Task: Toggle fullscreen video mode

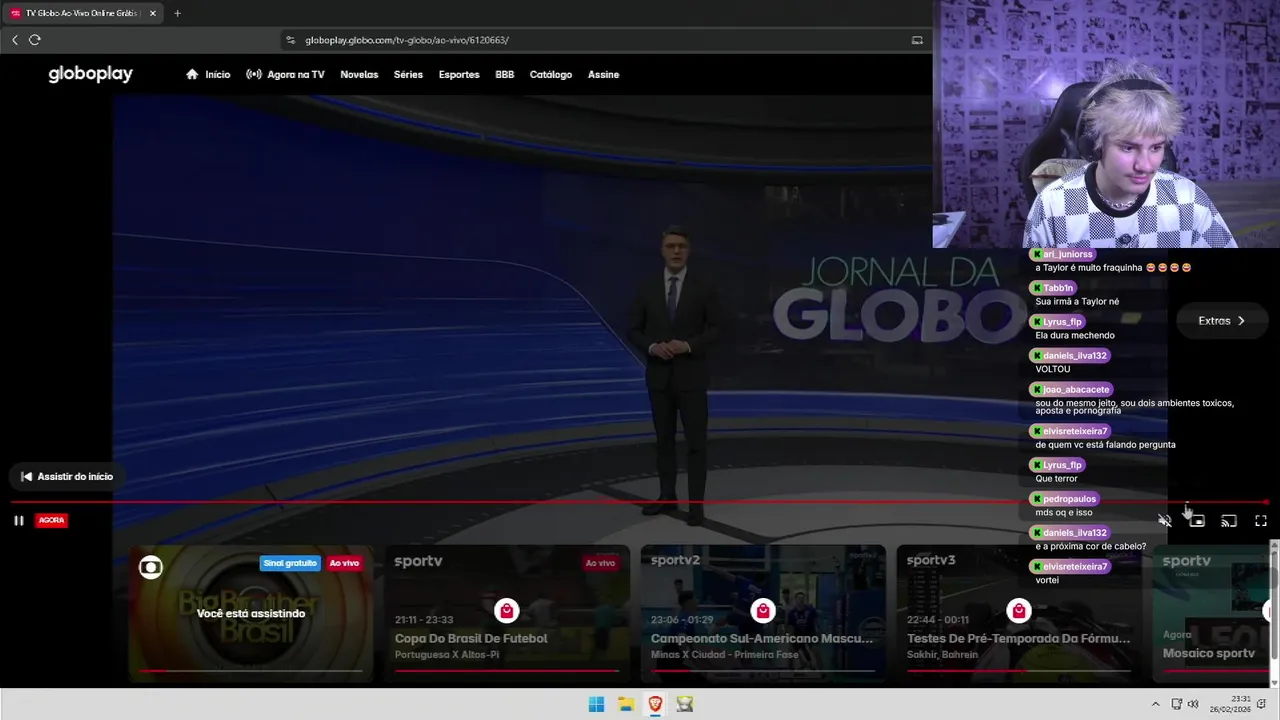Action: 1261,521
